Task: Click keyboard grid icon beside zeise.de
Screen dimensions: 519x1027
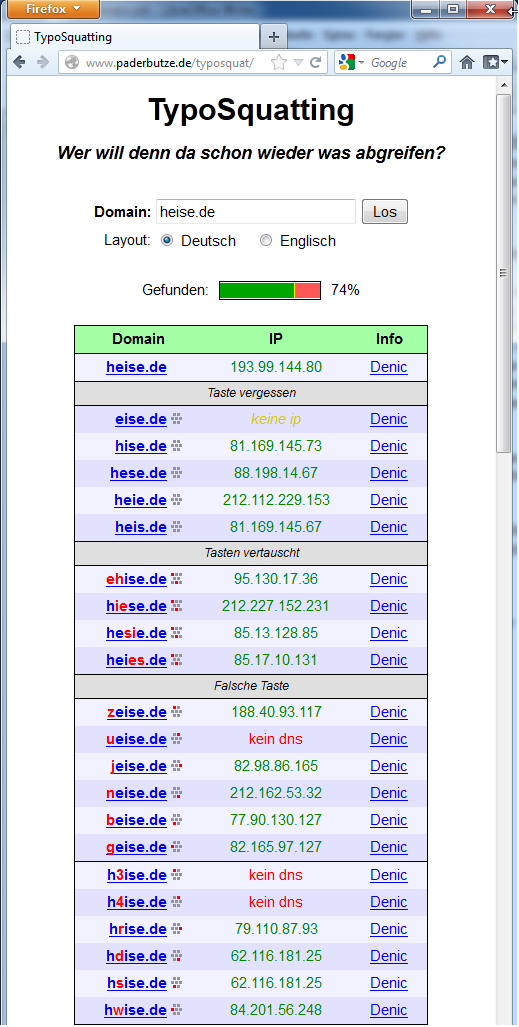Action: 176,712
